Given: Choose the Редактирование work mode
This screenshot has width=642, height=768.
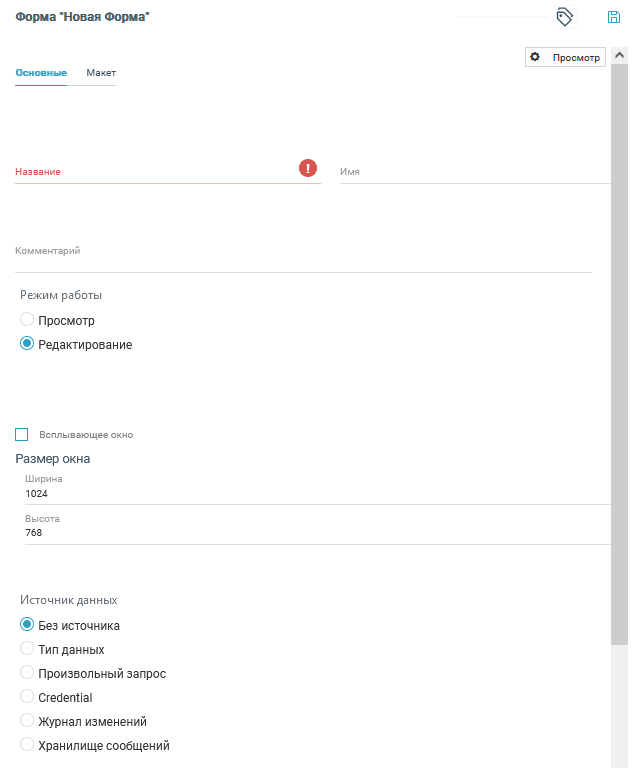Looking at the screenshot, I should click(x=27, y=344).
